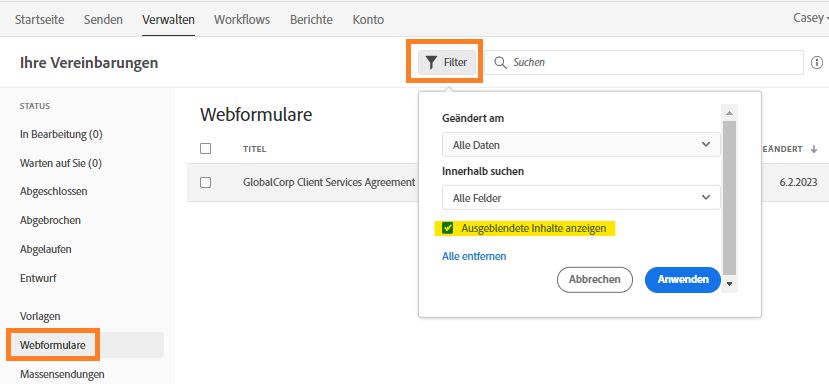Tick the select-all checkbox in table header
The width and height of the screenshot is (829, 384).
(x=206, y=149)
